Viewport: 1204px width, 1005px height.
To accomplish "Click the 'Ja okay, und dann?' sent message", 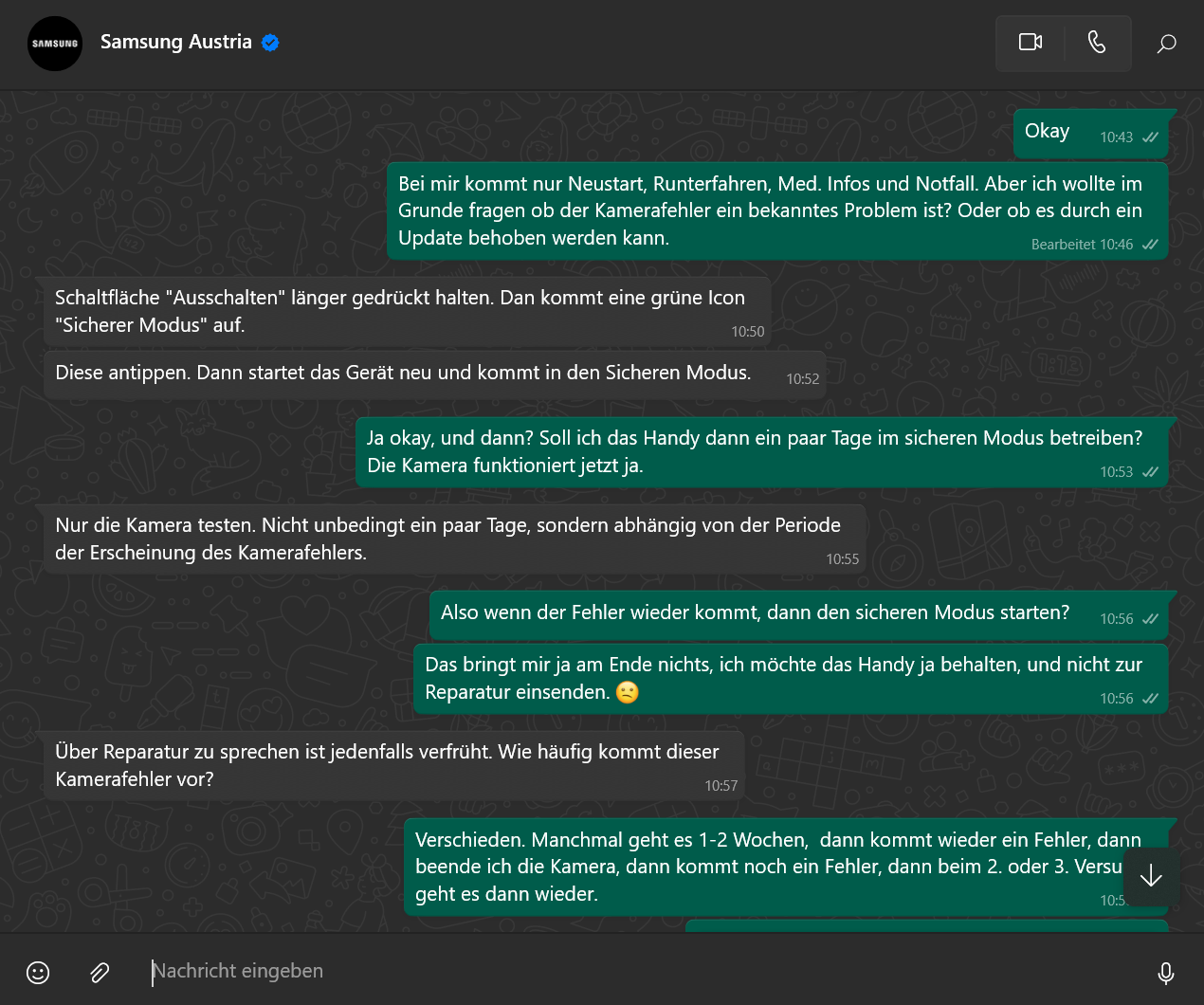I will (x=754, y=451).
